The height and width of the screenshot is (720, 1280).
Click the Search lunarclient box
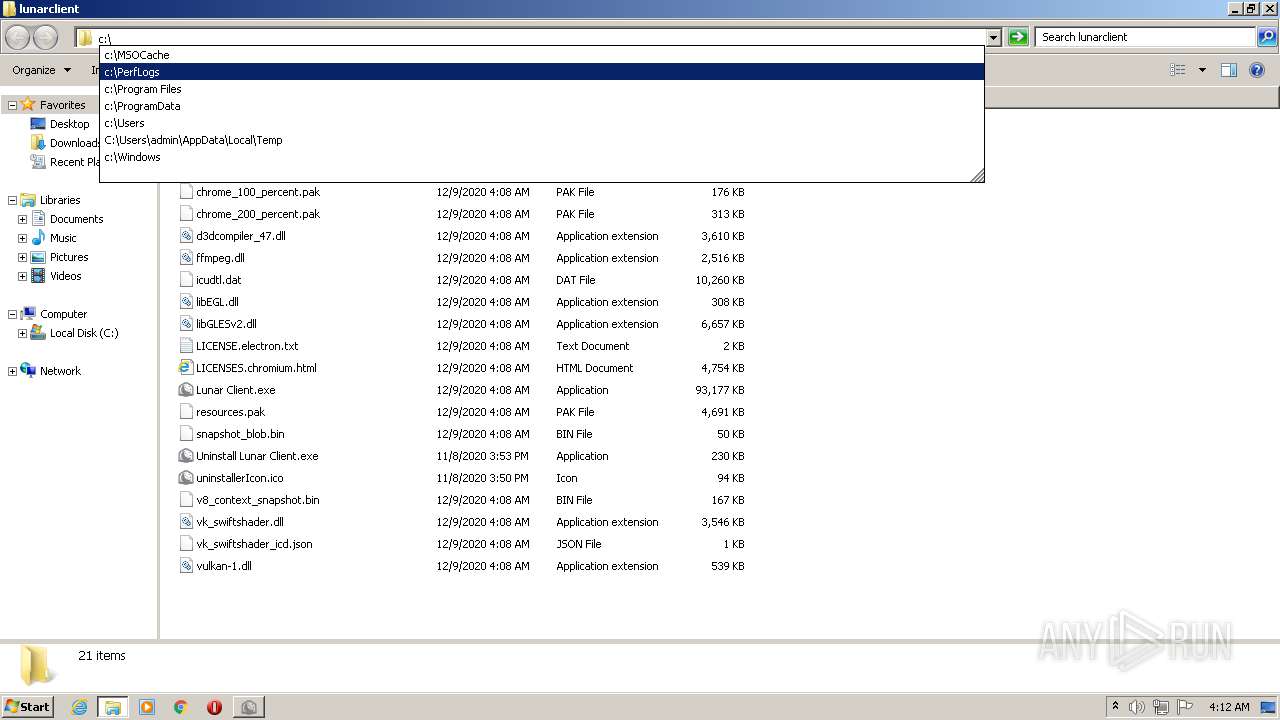pyautogui.click(x=1146, y=37)
